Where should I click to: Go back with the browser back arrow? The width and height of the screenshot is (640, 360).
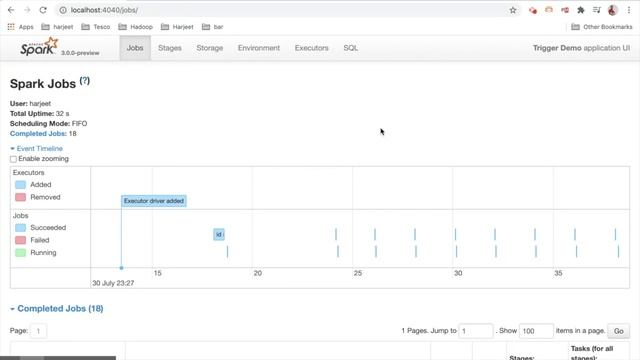11,10
